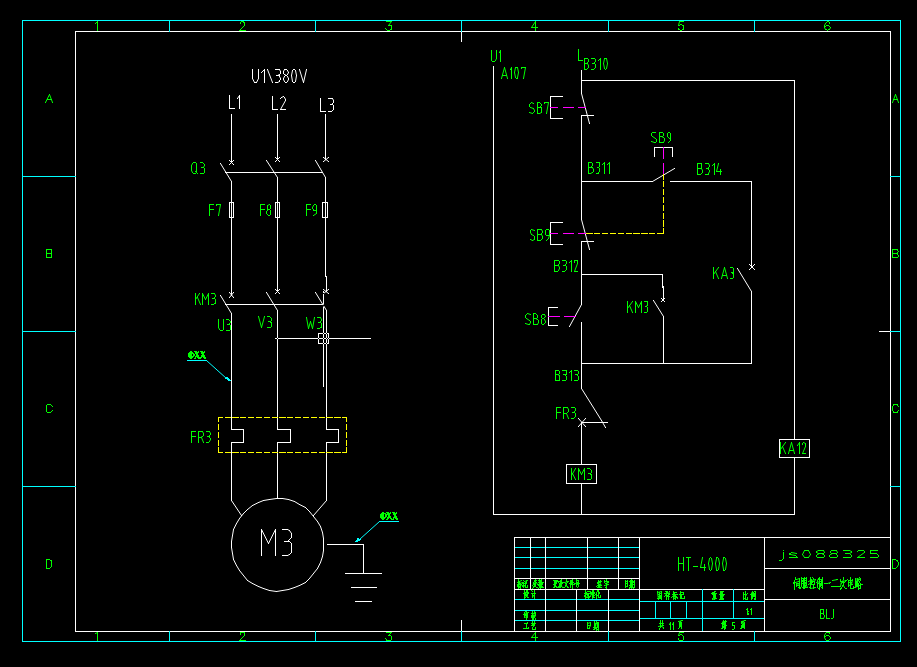This screenshot has height=667, width=917.
Task: Select the 比例 scale header cell
Action: 749,596
